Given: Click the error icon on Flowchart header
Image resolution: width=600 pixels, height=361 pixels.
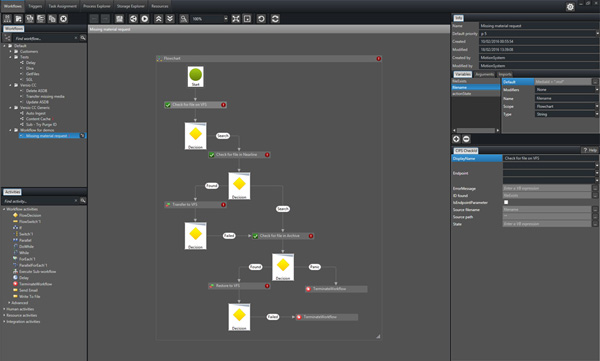Looking at the screenshot, I should click(x=378, y=59).
